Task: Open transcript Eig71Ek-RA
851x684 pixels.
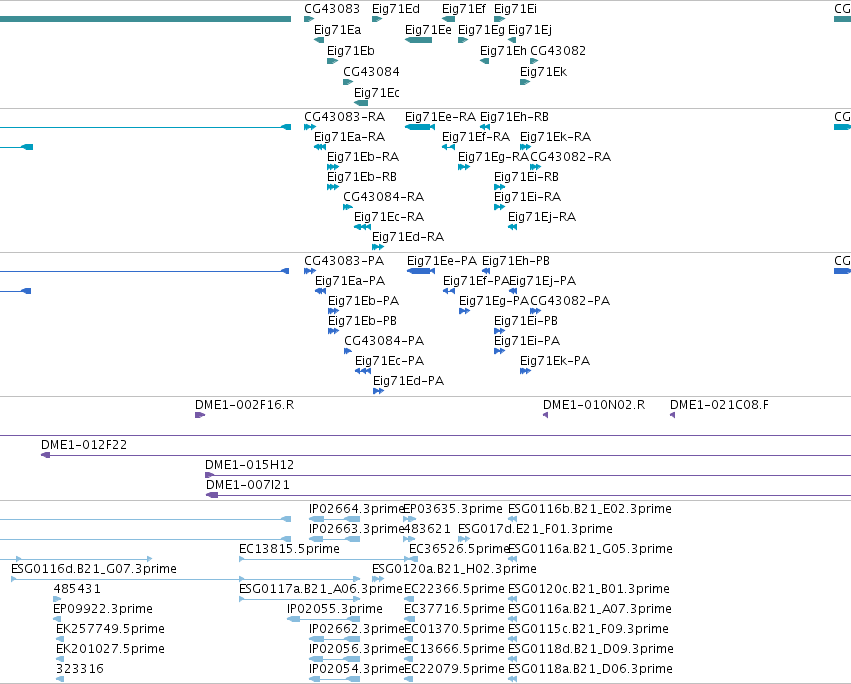Action: tap(555, 137)
